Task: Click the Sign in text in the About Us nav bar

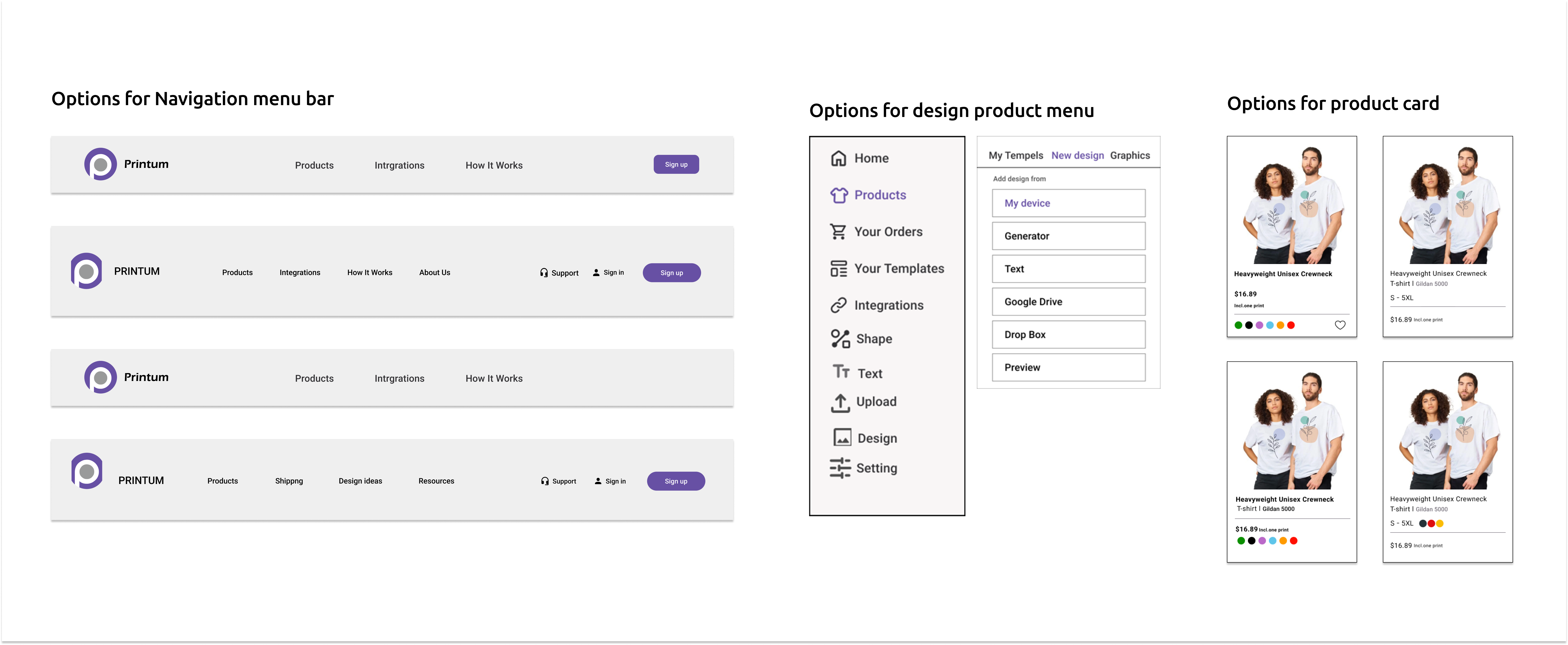Action: 613,273
